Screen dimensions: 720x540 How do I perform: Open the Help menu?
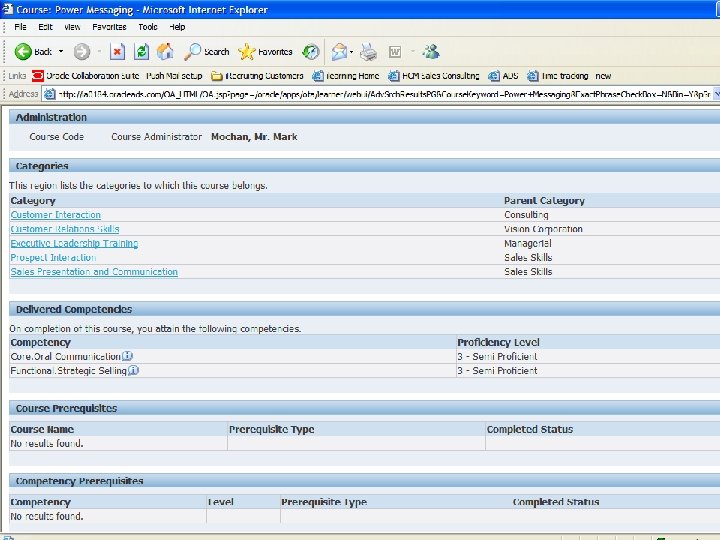(x=177, y=27)
